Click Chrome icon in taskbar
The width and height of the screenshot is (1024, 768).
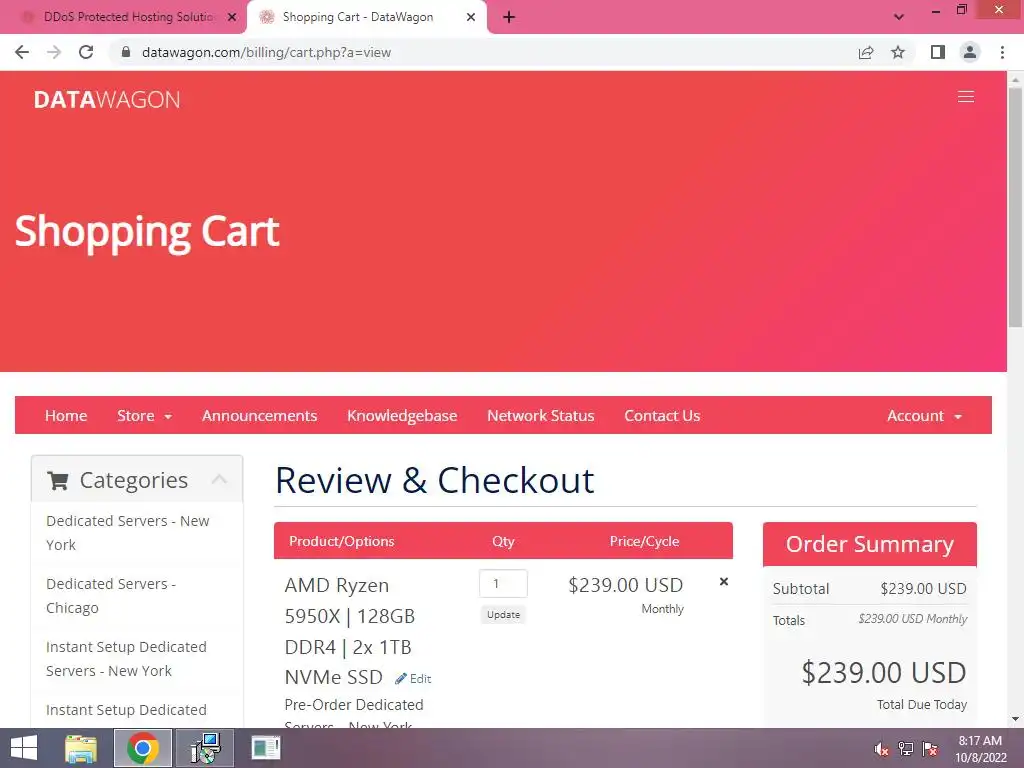pos(143,748)
